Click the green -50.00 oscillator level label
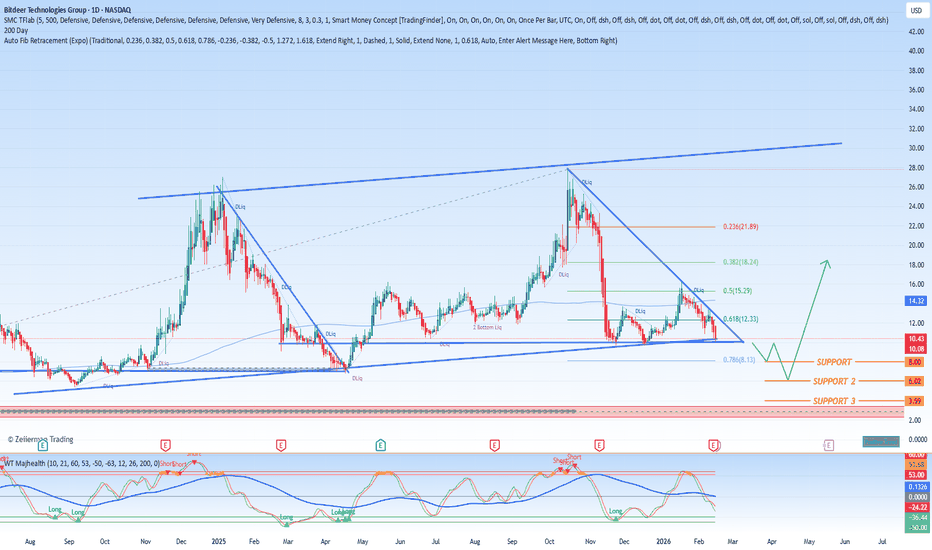The image size is (932, 550). [916, 527]
